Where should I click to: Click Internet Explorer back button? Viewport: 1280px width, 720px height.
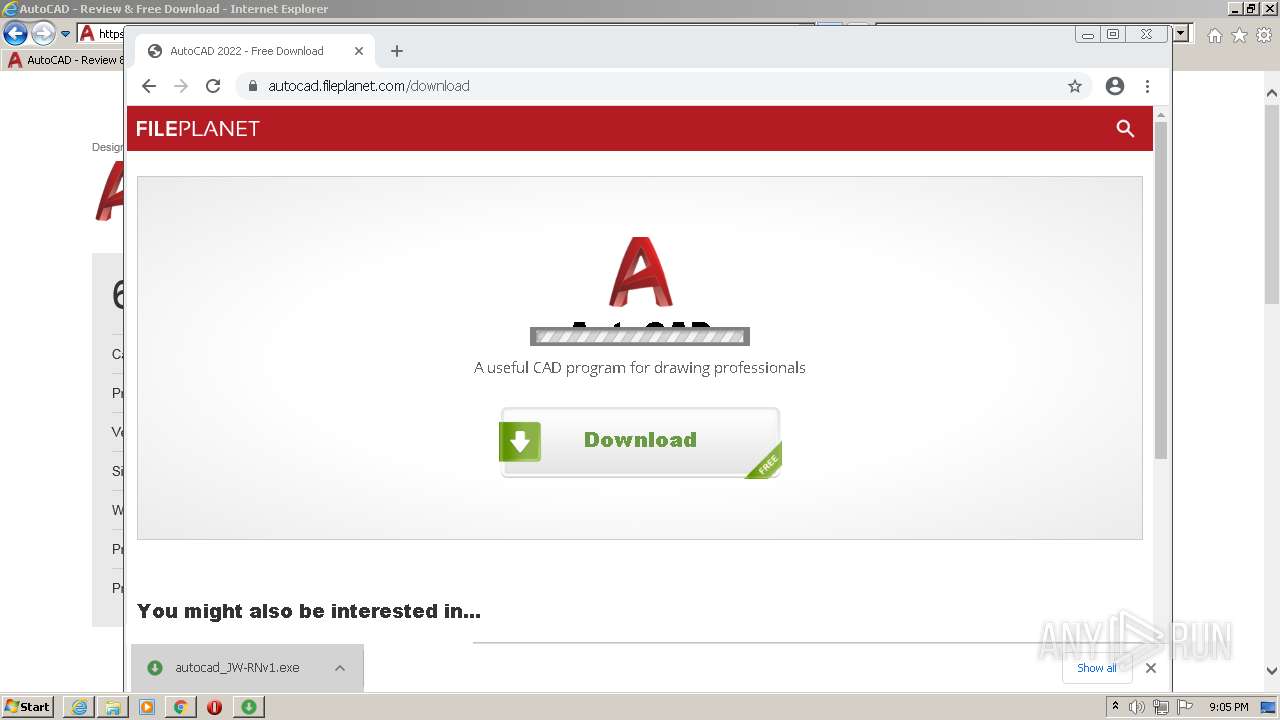[x=15, y=34]
